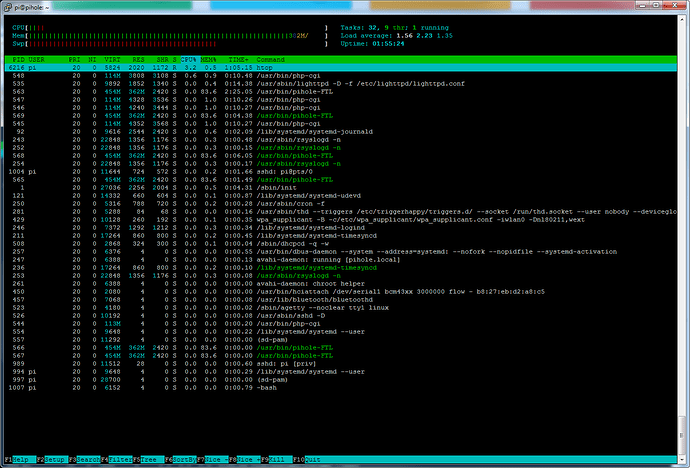The height and width of the screenshot is (468, 690).
Task: Select the systemd-udevd process row
Action: (x=341, y=196)
